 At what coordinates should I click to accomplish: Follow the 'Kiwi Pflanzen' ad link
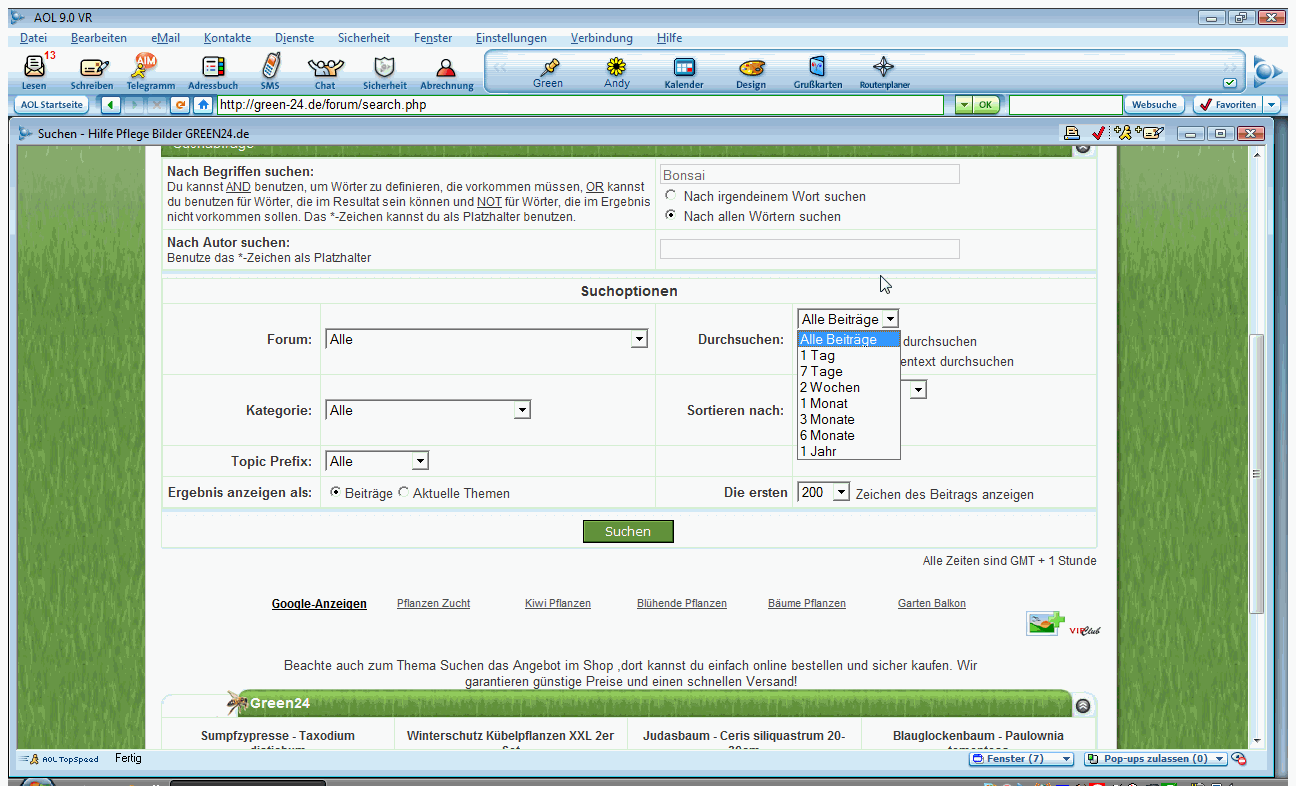click(557, 603)
